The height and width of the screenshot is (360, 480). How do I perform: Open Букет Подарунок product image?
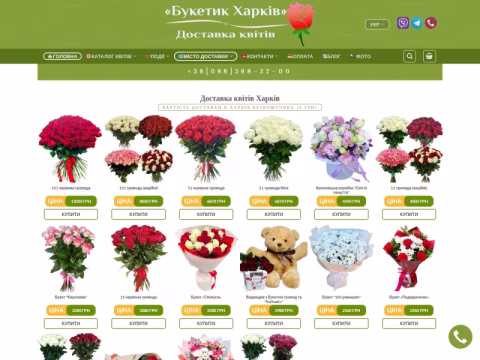tap(409, 258)
